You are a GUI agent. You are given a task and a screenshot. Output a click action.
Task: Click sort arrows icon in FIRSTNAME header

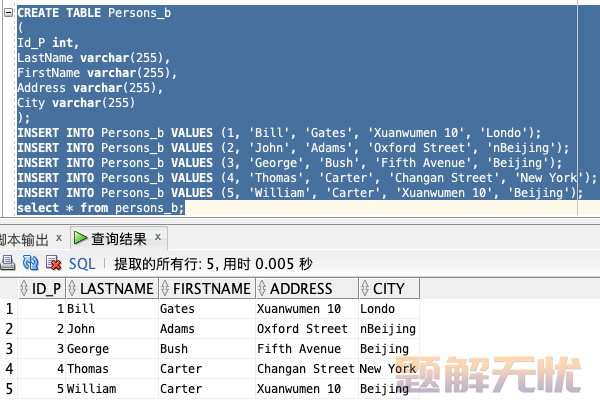pos(165,289)
